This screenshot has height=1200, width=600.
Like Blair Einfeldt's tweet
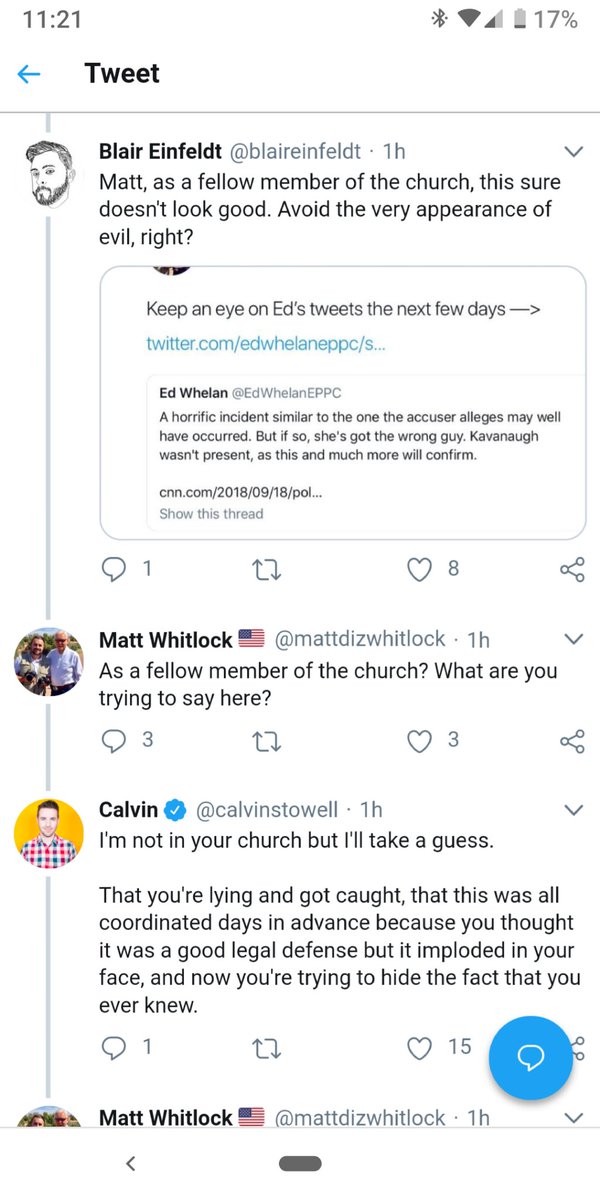coord(420,569)
